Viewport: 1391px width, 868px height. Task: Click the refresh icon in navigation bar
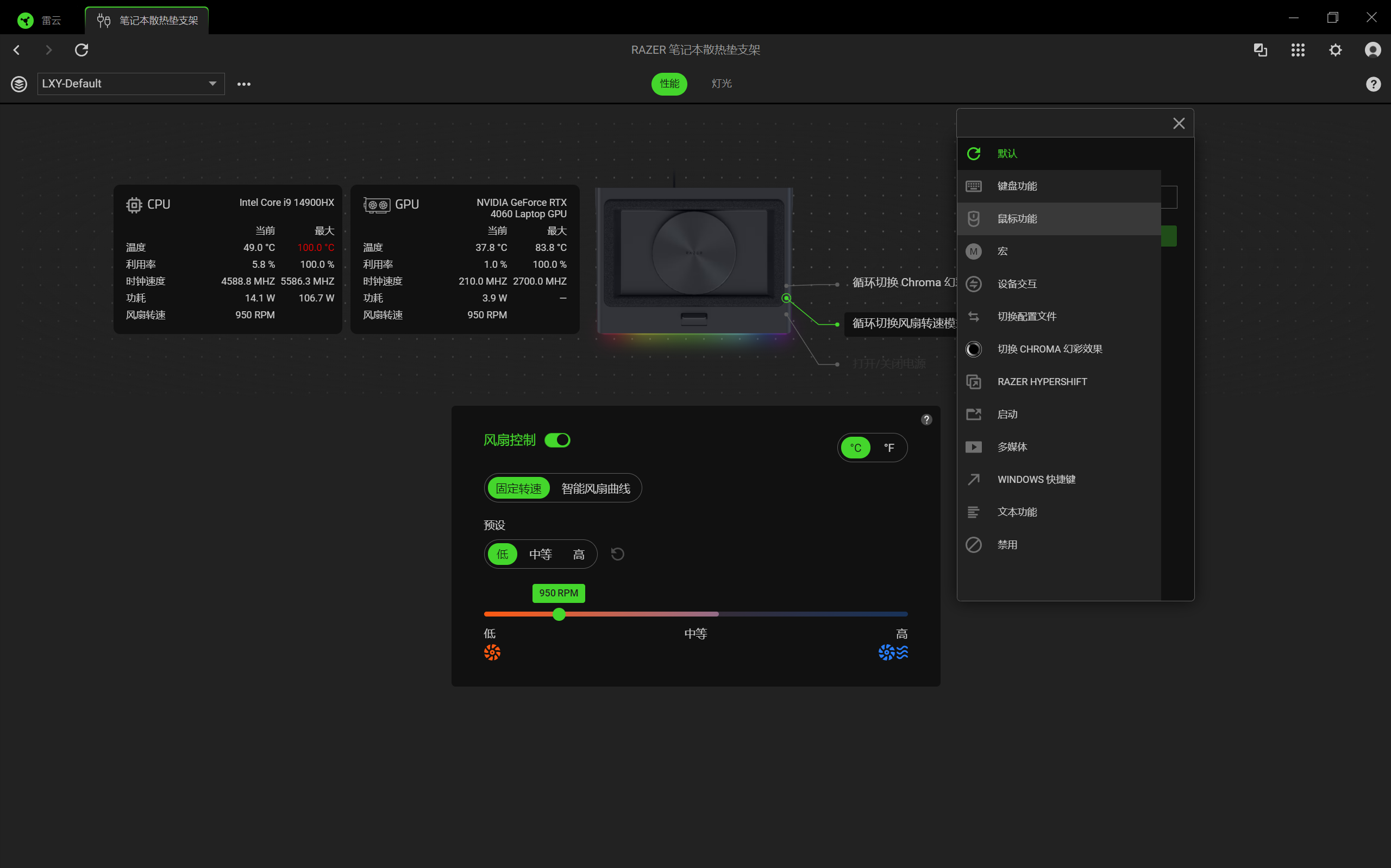coord(82,50)
